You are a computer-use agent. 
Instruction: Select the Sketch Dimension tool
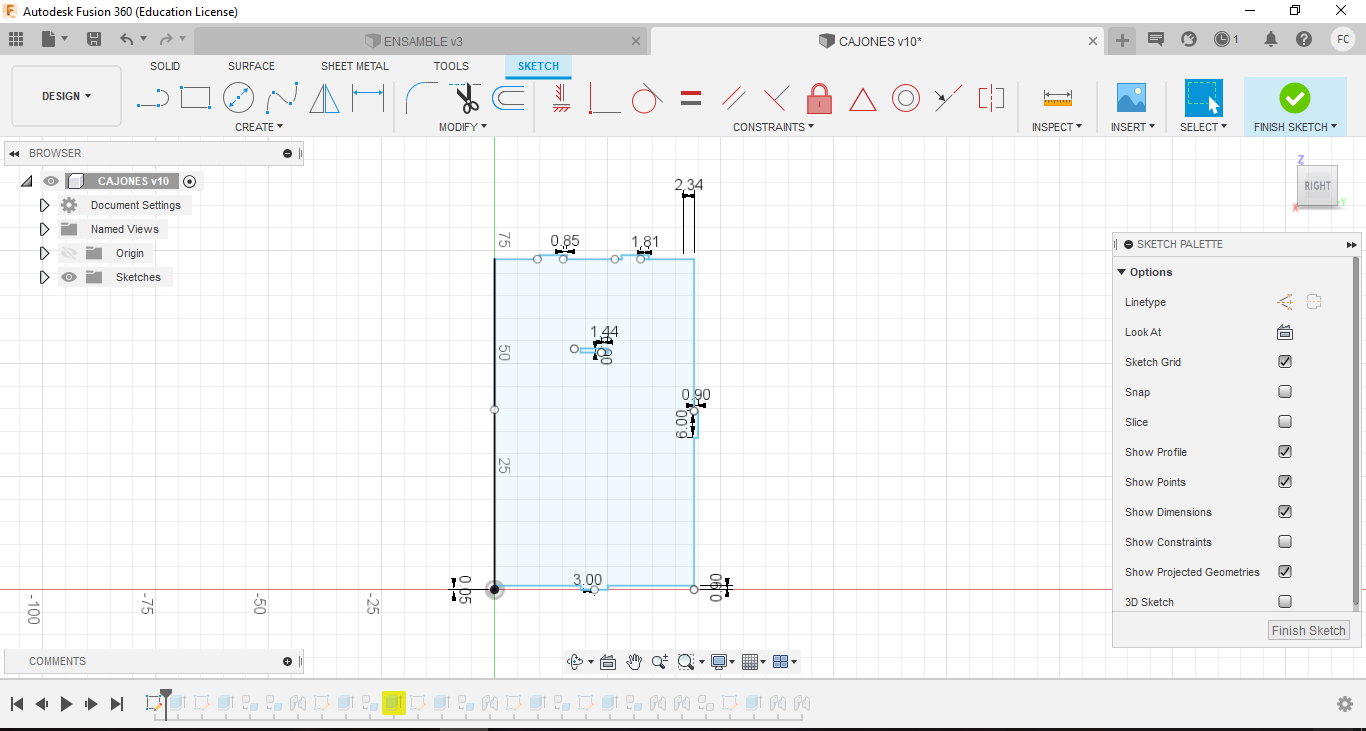pos(368,98)
